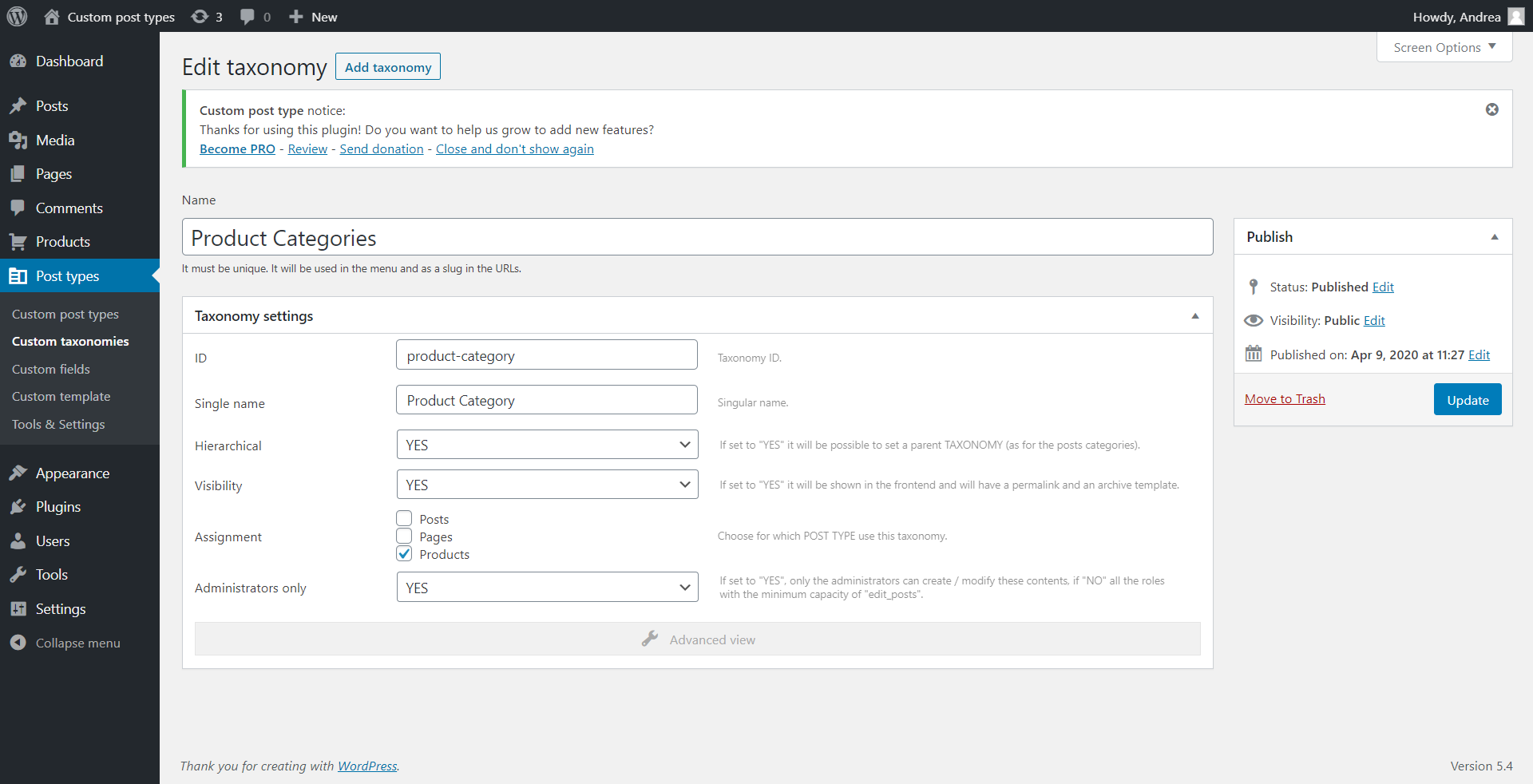Image resolution: width=1533 pixels, height=784 pixels.
Task: Click the Products cart icon
Action: click(18, 242)
